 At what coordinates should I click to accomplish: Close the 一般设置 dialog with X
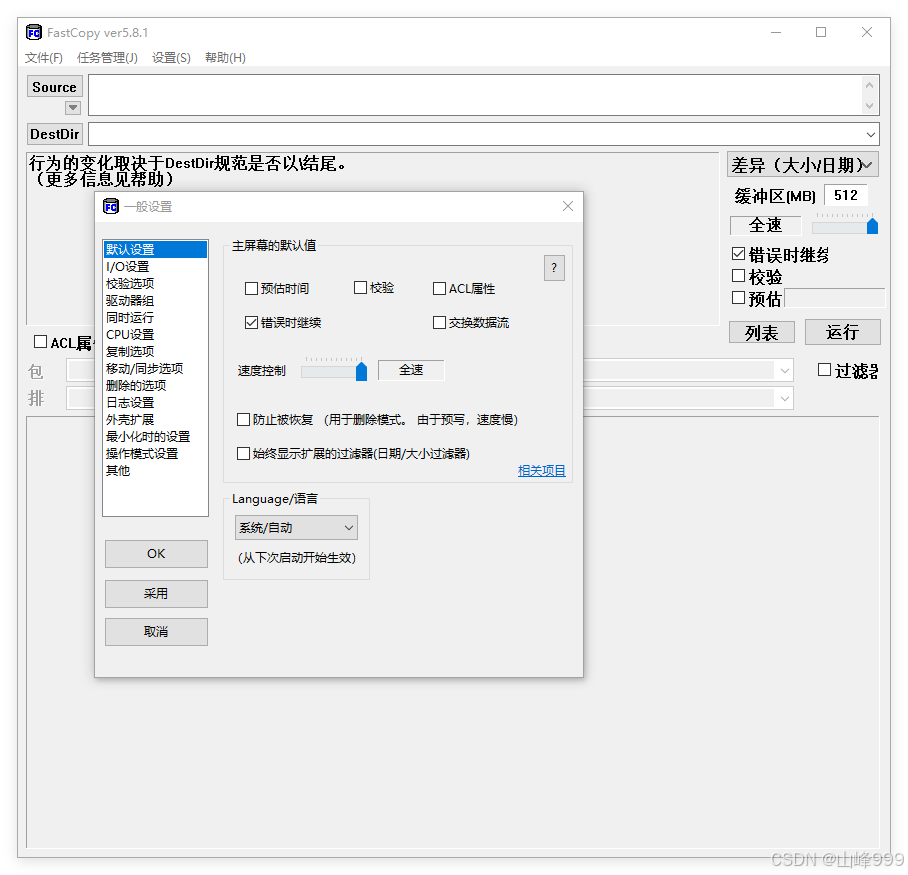click(568, 206)
